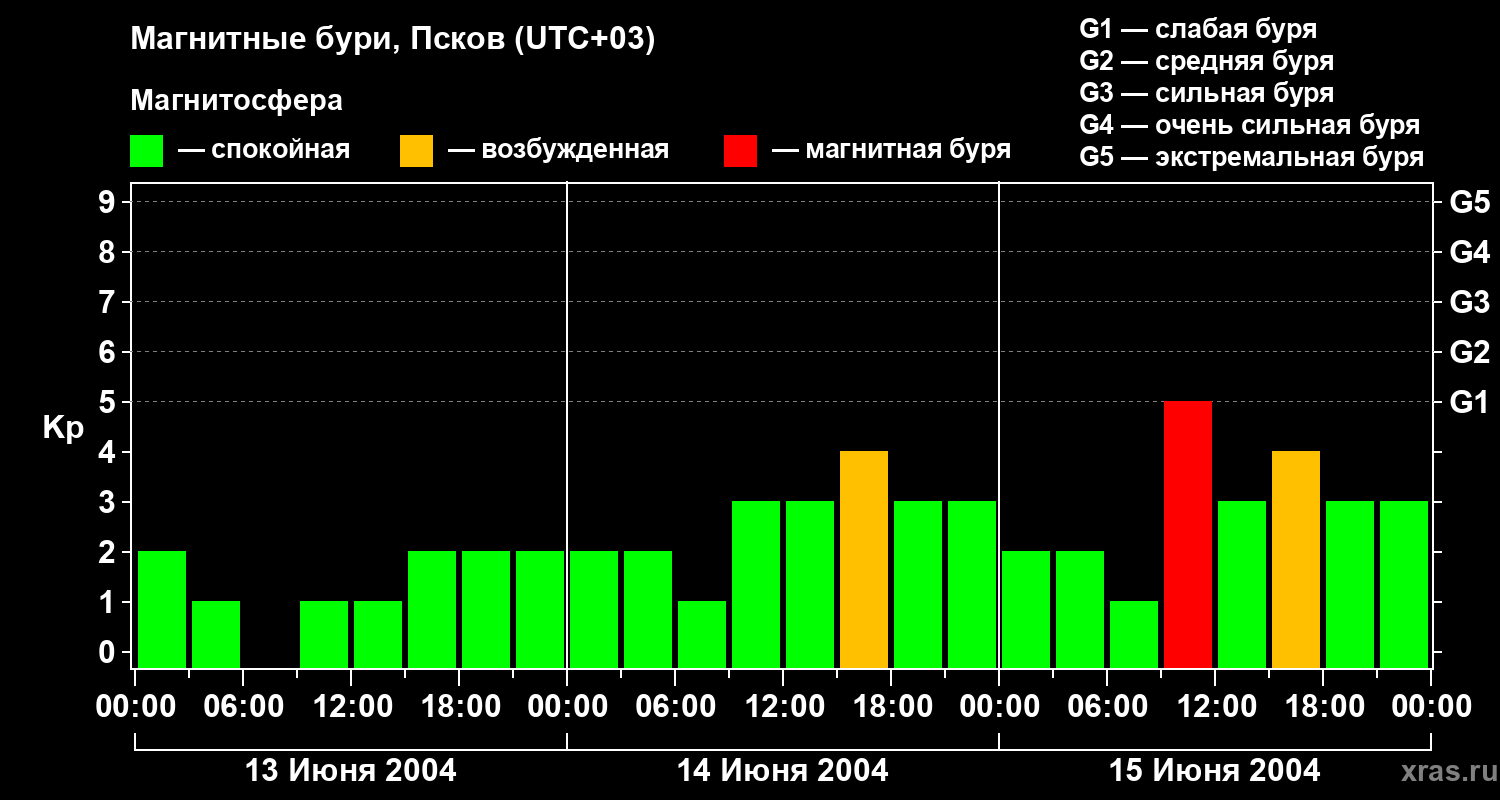Image resolution: width=1500 pixels, height=800 pixels.
Task: Select the orange Kp 4 bar on 14 June
Action: pyautogui.click(x=864, y=560)
